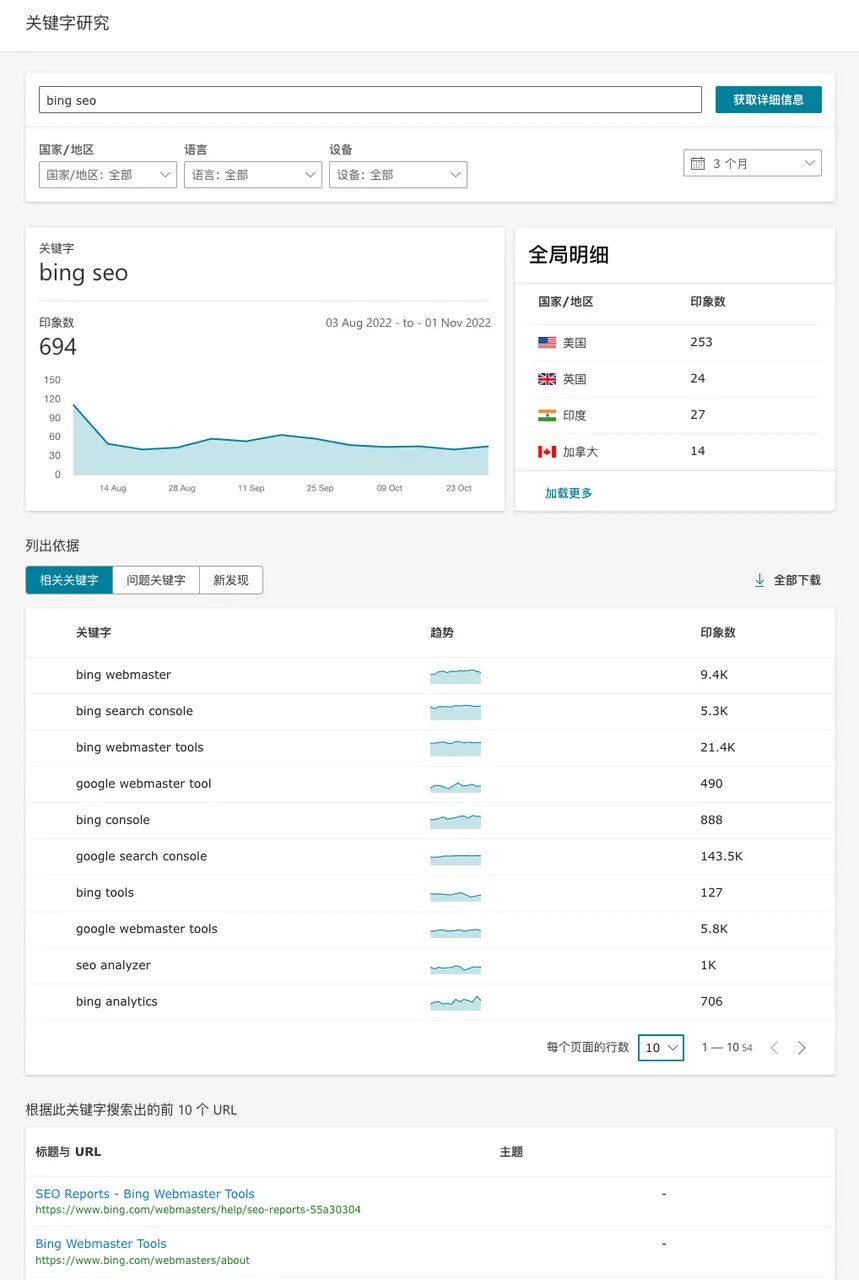
Task: Open the 语言 dropdown filter
Action: tap(253, 174)
